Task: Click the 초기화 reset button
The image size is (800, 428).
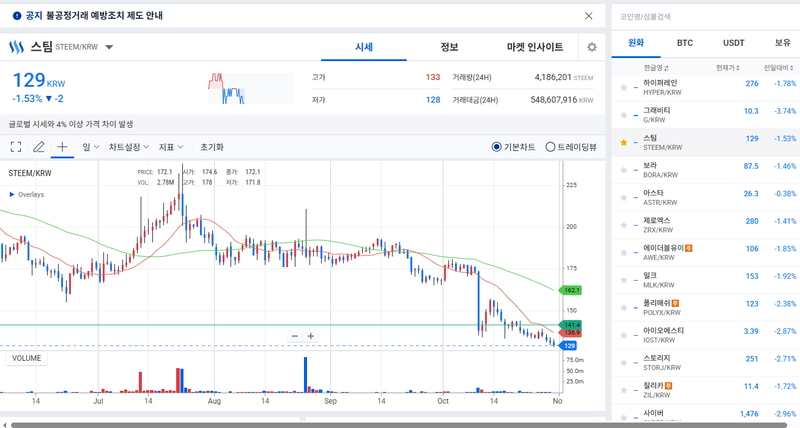Action: tap(211, 147)
